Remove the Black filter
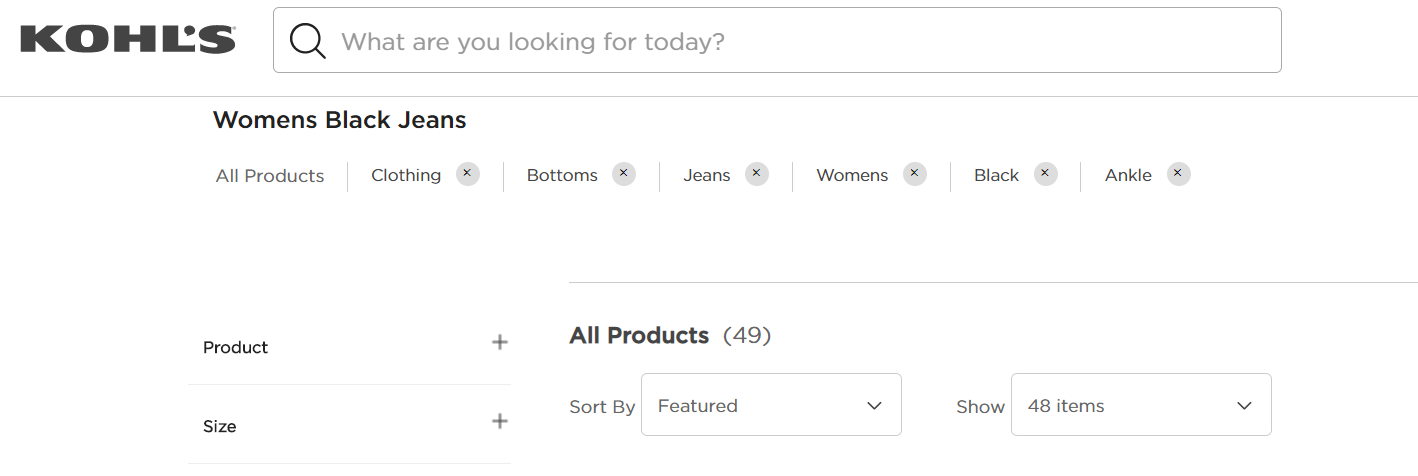The width and height of the screenshot is (1418, 476). click(1046, 174)
